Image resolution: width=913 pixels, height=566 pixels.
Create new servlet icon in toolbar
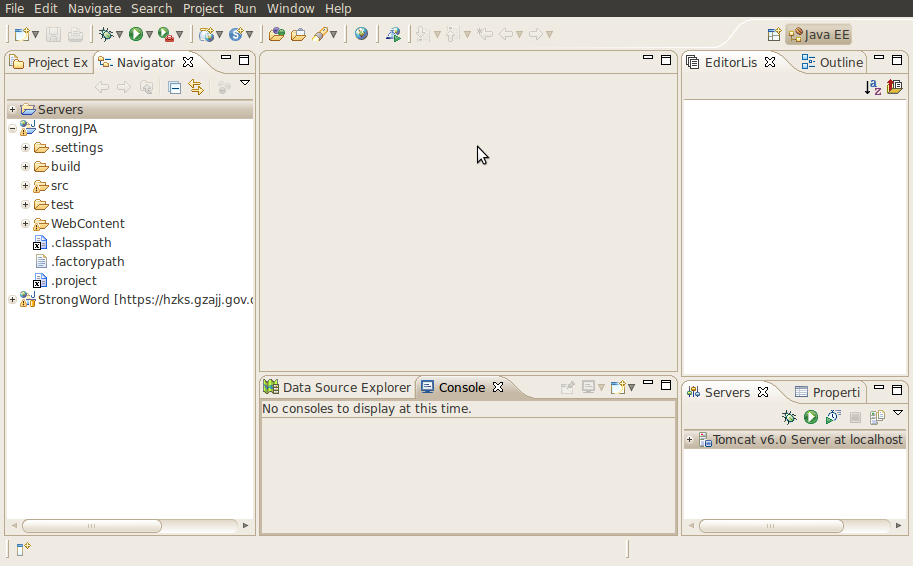click(236, 34)
